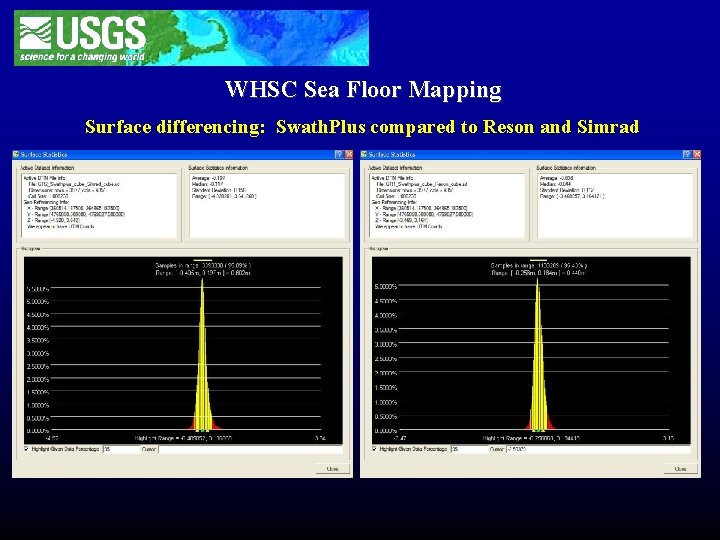
Task: Click the Highlight Range text below left histogram
Action: [184, 439]
